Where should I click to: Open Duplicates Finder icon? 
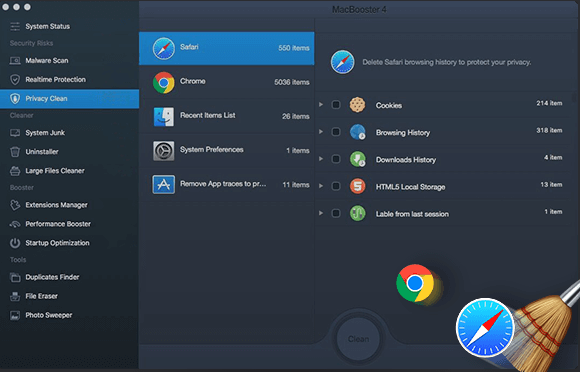point(15,277)
